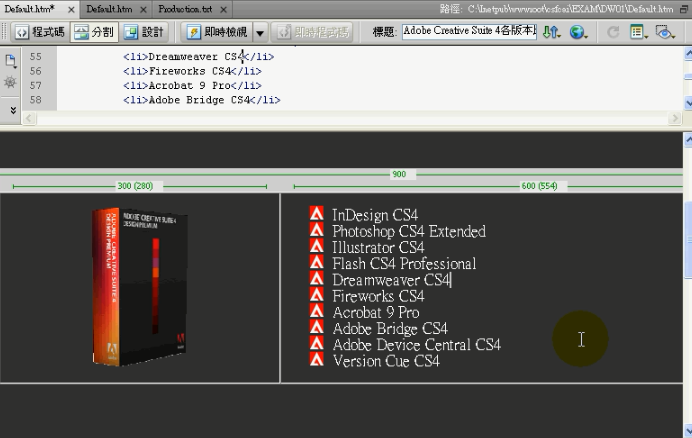Click the Open Documents icon in code sidebar

point(11,61)
